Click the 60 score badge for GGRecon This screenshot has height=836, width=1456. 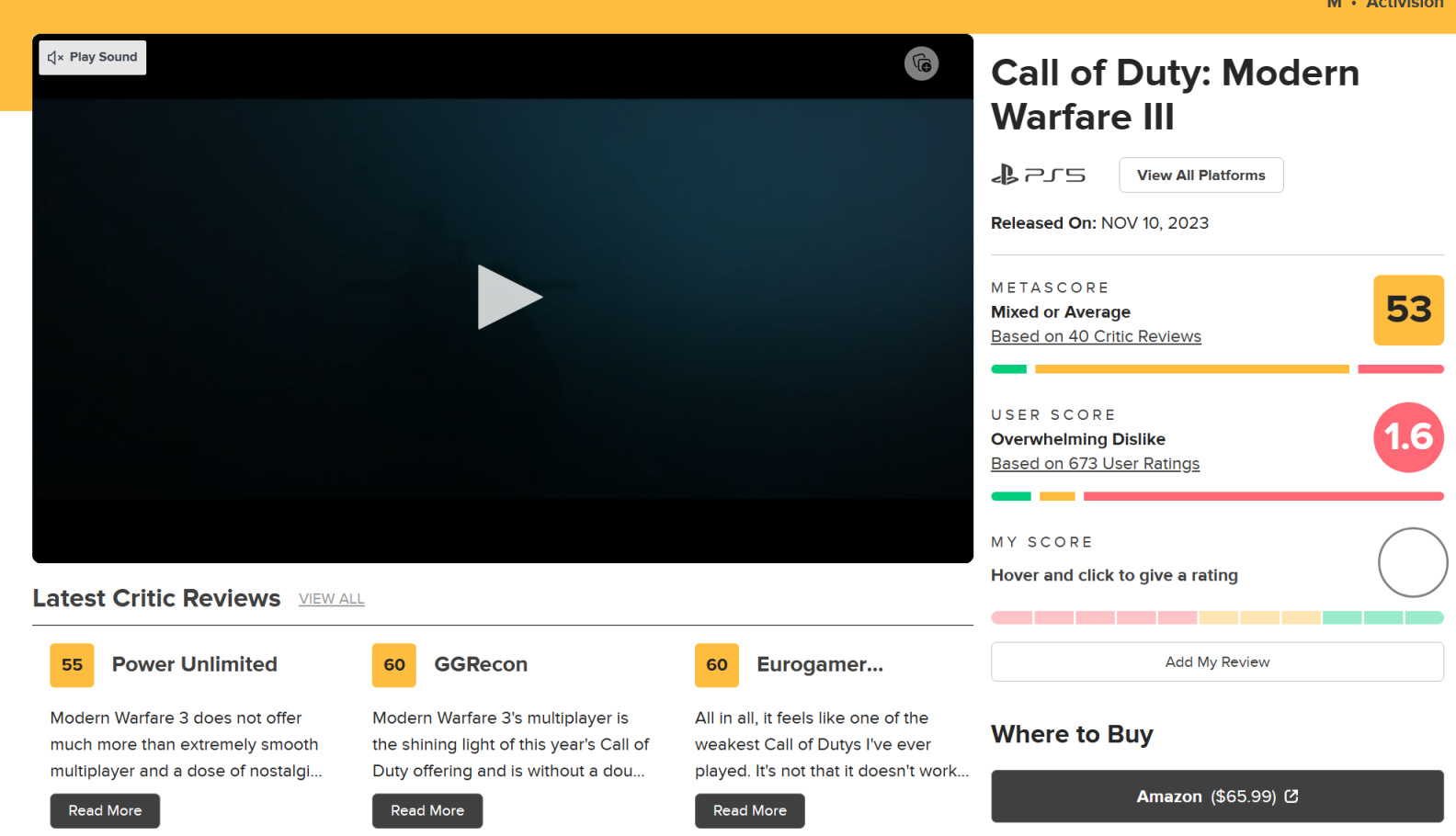[x=394, y=665]
